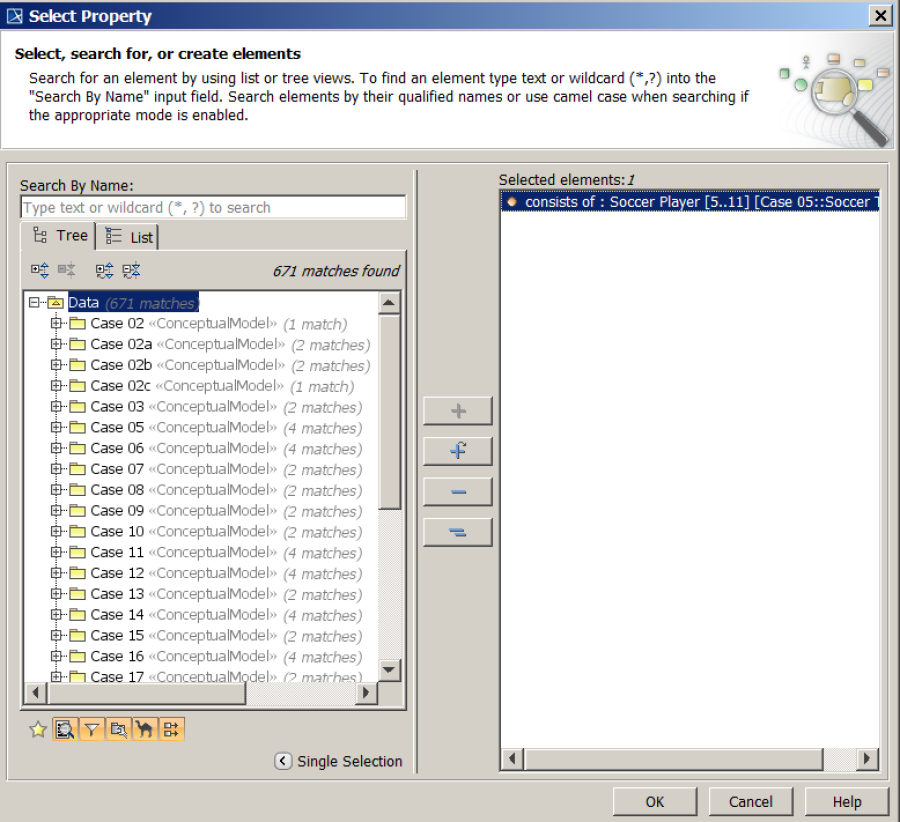The height and width of the screenshot is (822, 900).
Task: Expand the Case 05 ConceptualModel node
Action: pyautogui.click(x=57, y=427)
